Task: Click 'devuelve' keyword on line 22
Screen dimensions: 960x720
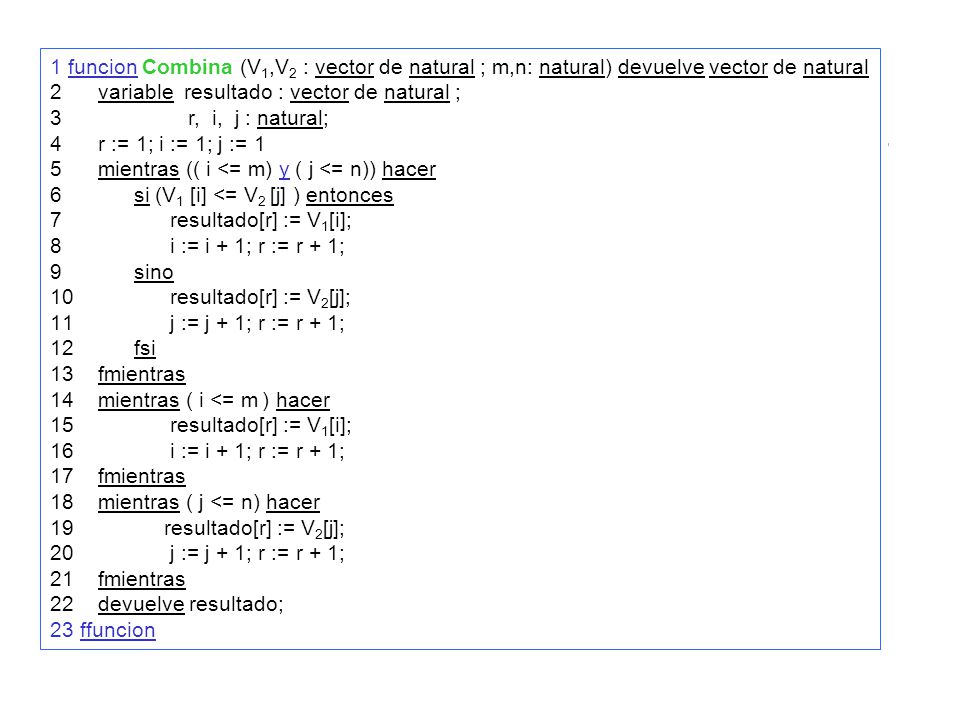Action: click(x=141, y=604)
